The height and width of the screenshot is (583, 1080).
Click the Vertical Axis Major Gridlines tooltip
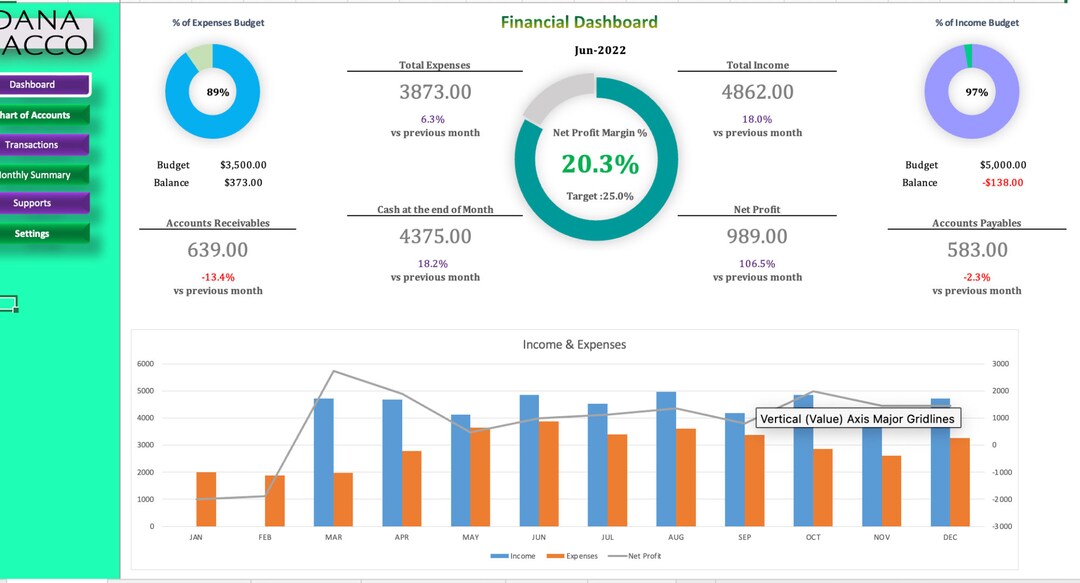[x=857, y=419]
